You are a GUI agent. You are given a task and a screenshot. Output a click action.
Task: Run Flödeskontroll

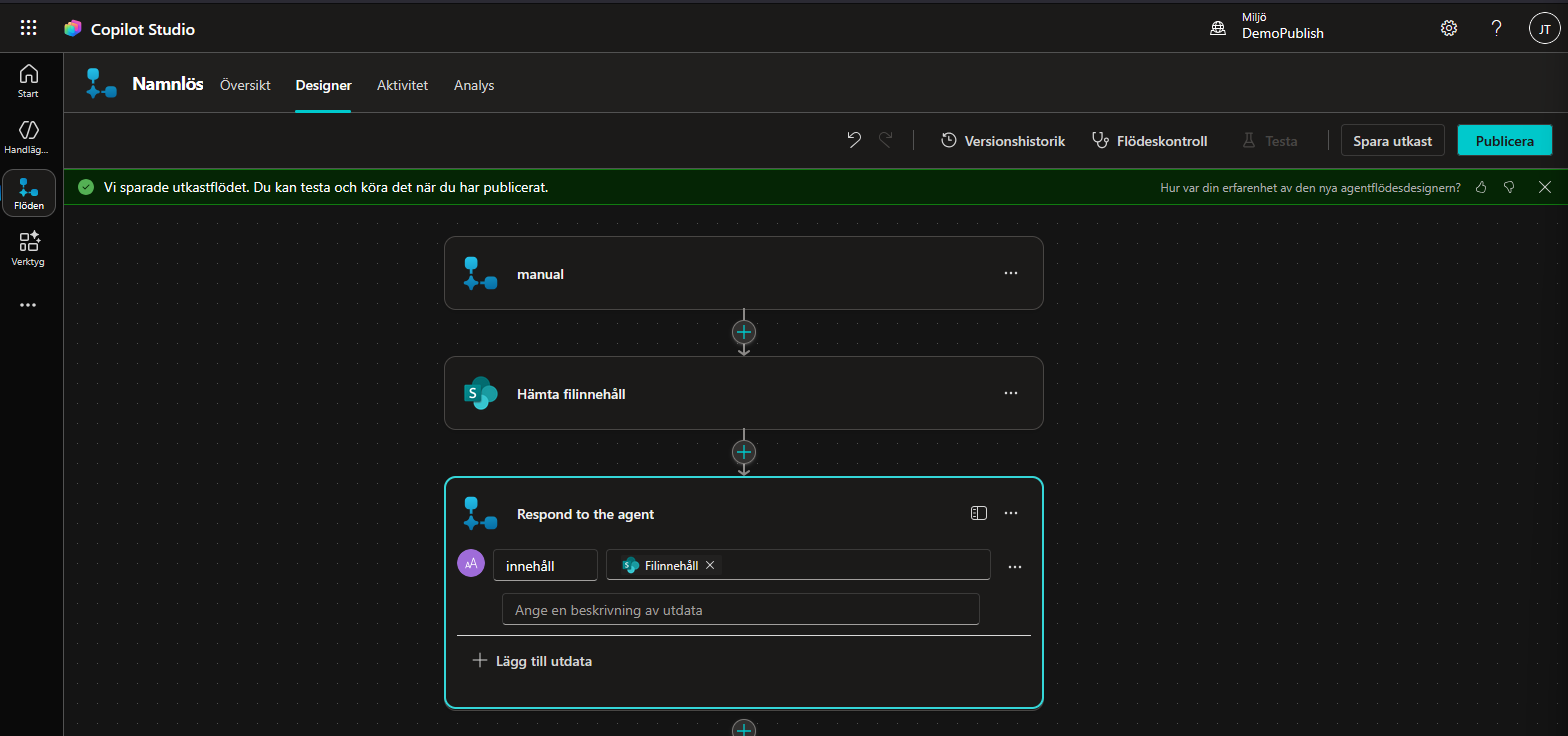tap(1149, 141)
